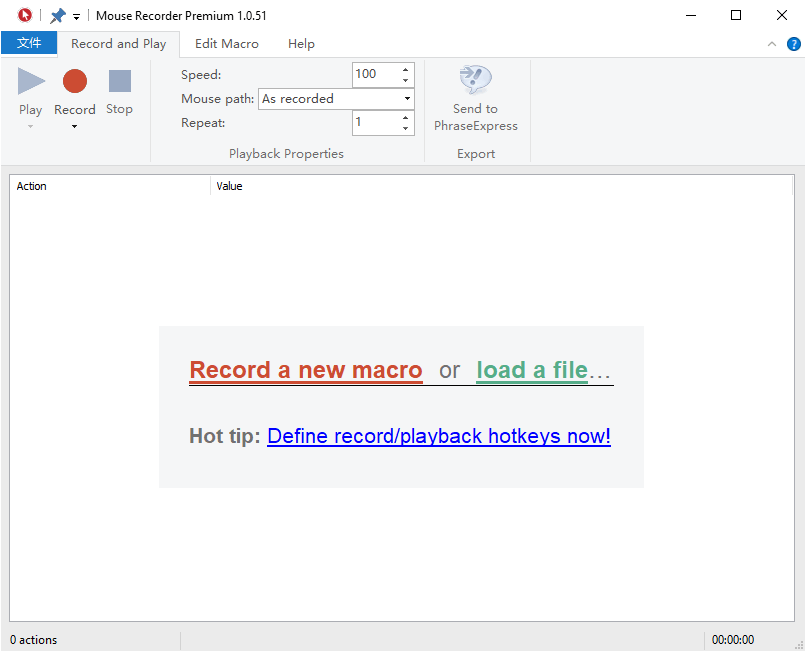Screen dimensions: 806x652
Task: Click the Send to PhraseExpress icon
Action: point(475,79)
